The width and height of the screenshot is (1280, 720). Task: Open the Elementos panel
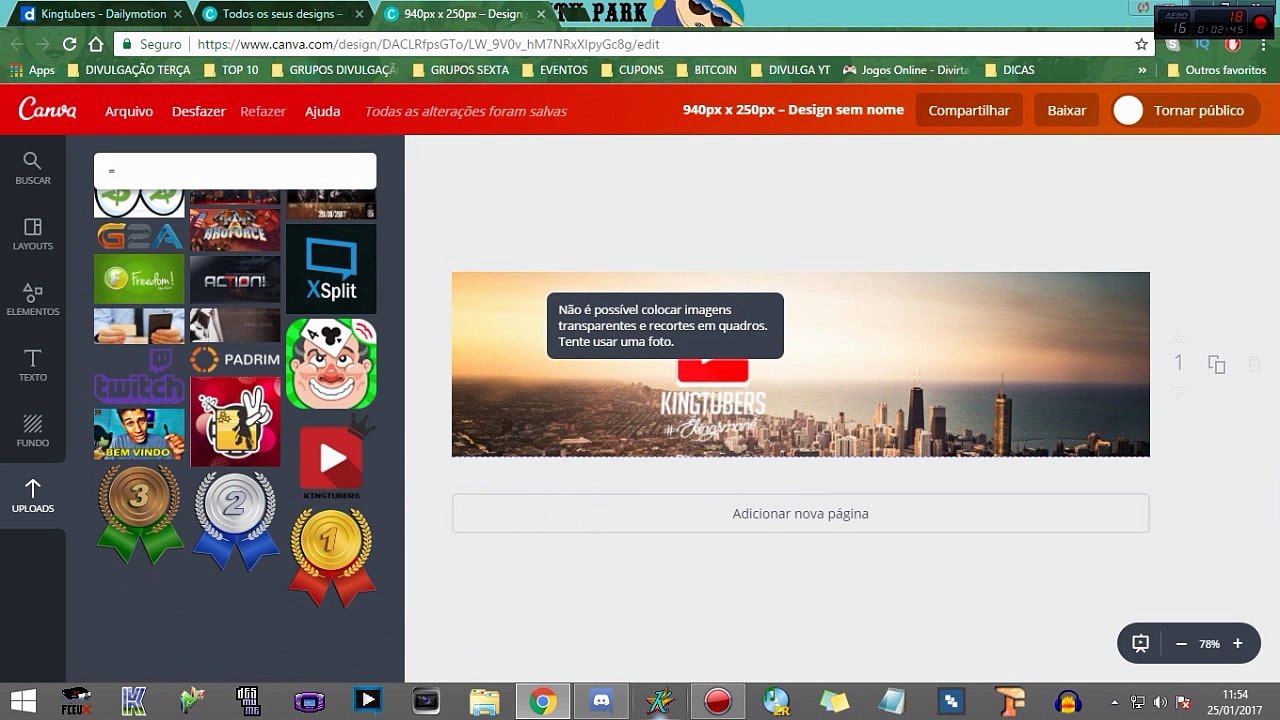[x=32, y=300]
